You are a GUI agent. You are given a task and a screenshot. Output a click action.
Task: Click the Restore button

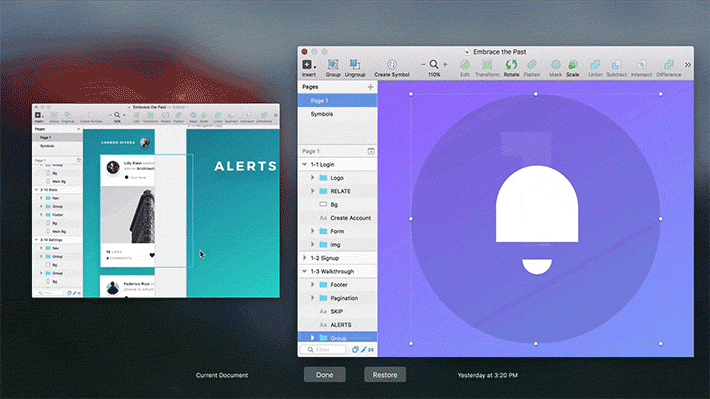pos(385,375)
